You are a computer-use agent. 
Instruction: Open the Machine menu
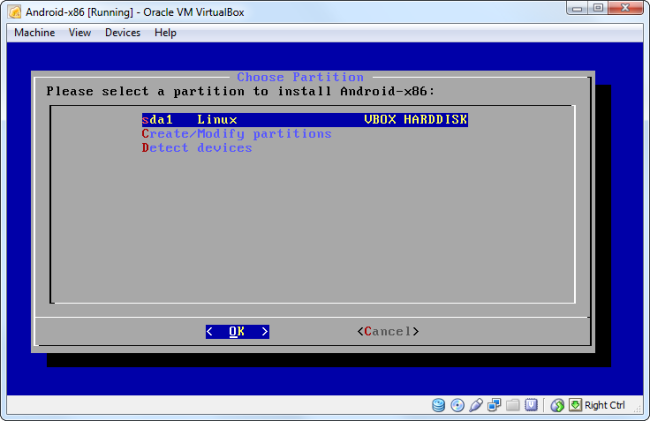pos(34,32)
